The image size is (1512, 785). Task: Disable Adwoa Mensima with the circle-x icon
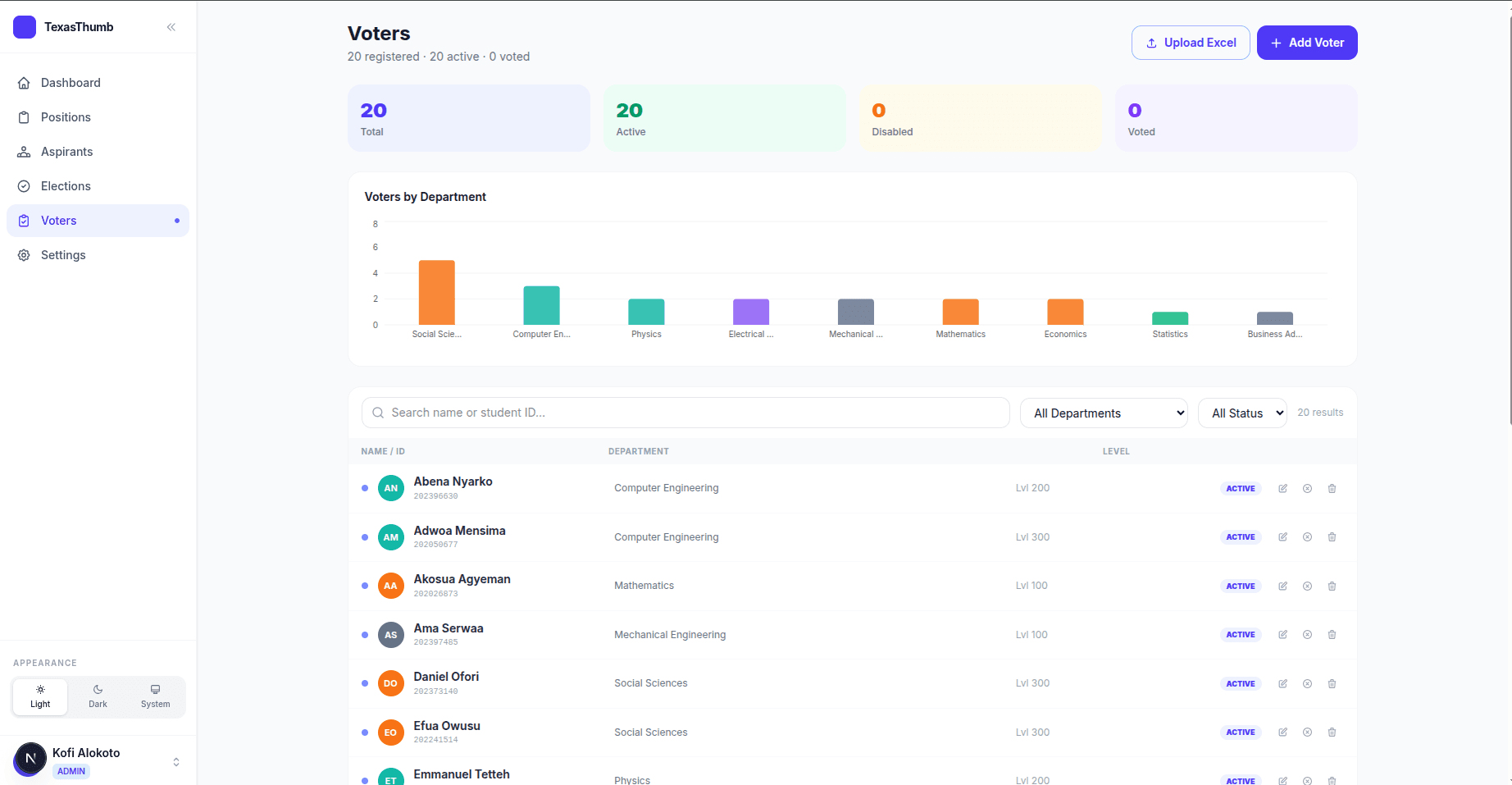1307,537
